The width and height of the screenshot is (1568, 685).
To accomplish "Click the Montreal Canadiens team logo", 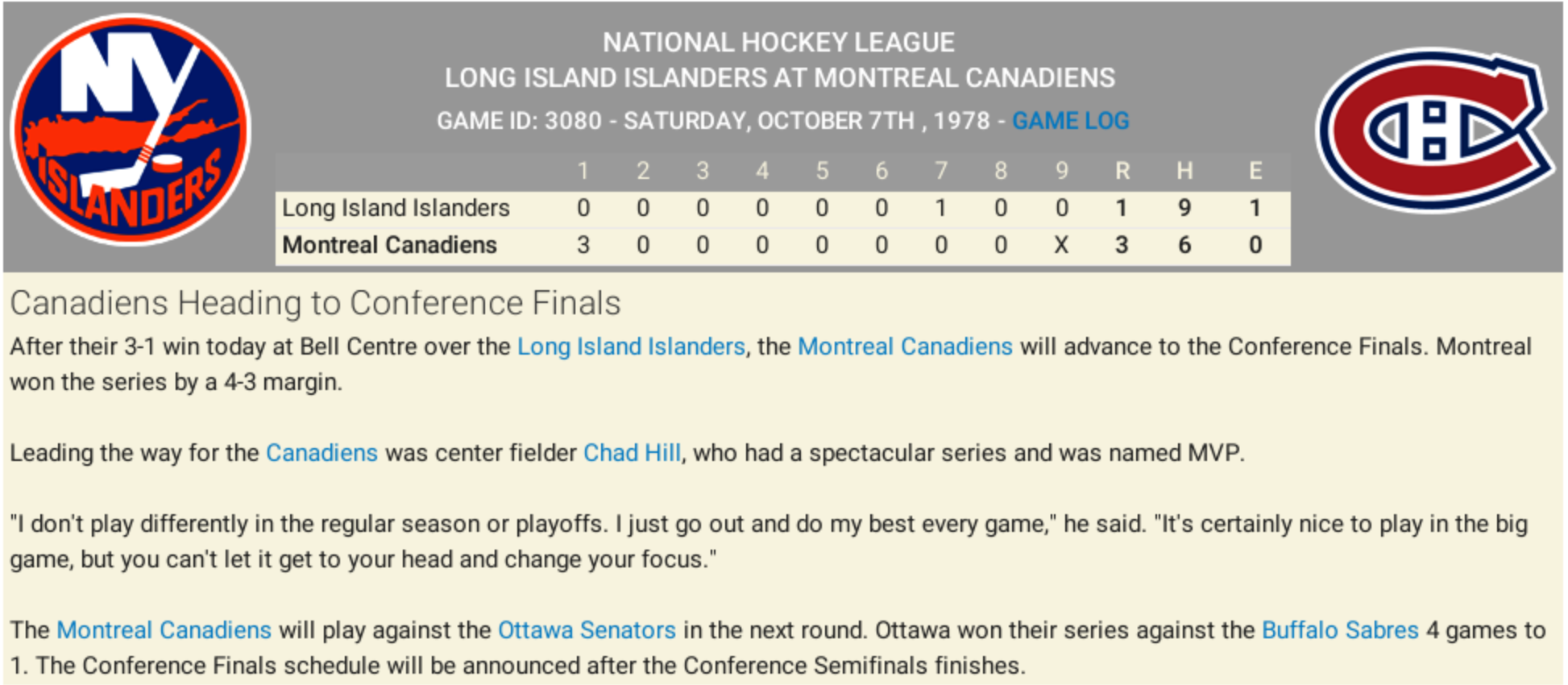I will tap(1435, 130).
